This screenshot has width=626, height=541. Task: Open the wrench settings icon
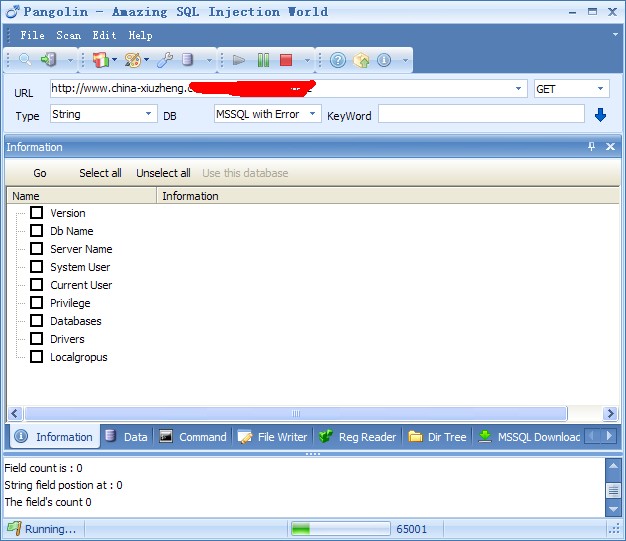click(x=165, y=60)
